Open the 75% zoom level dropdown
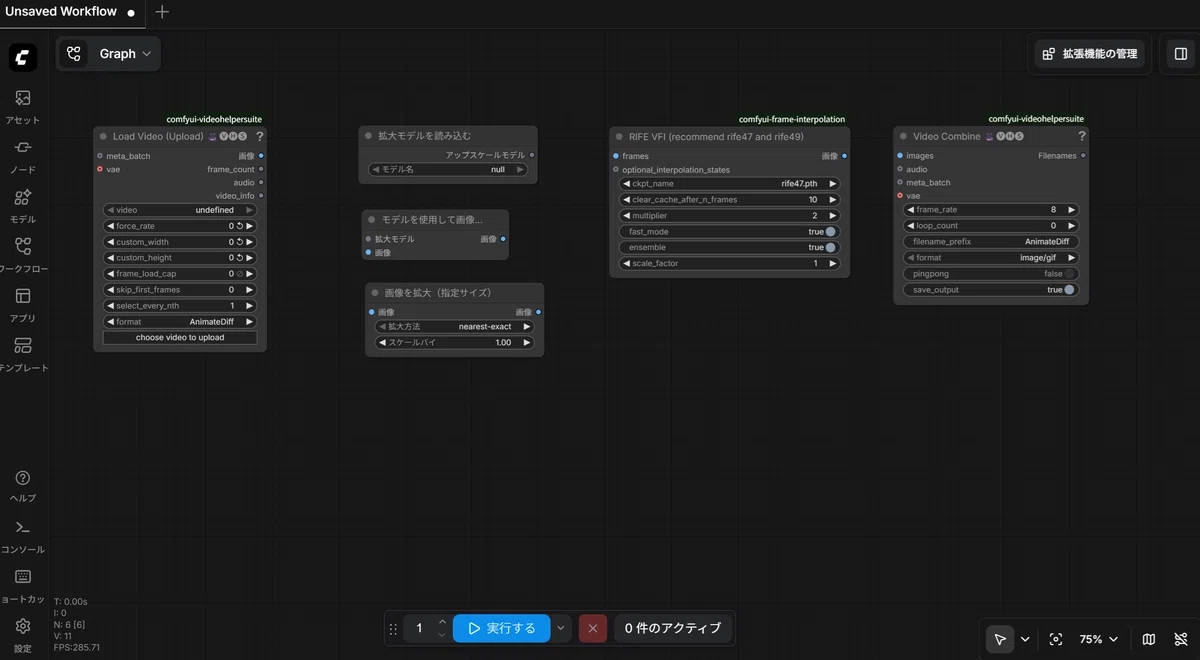 1099,639
